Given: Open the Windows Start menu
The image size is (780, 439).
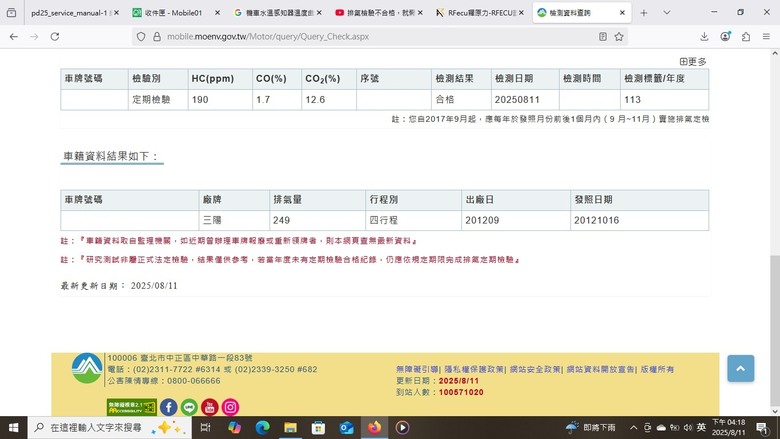Looking at the screenshot, I should click(x=13, y=428).
